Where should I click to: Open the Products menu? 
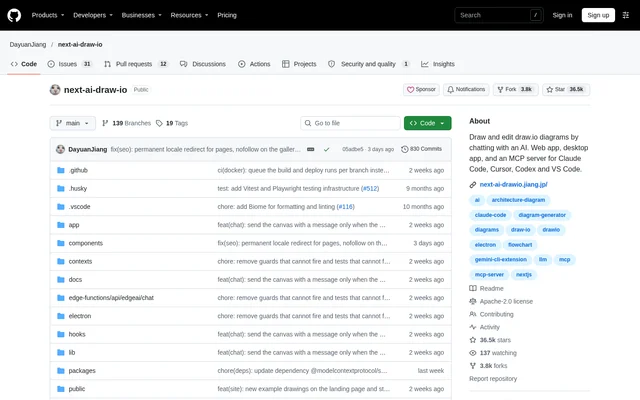click(x=48, y=15)
